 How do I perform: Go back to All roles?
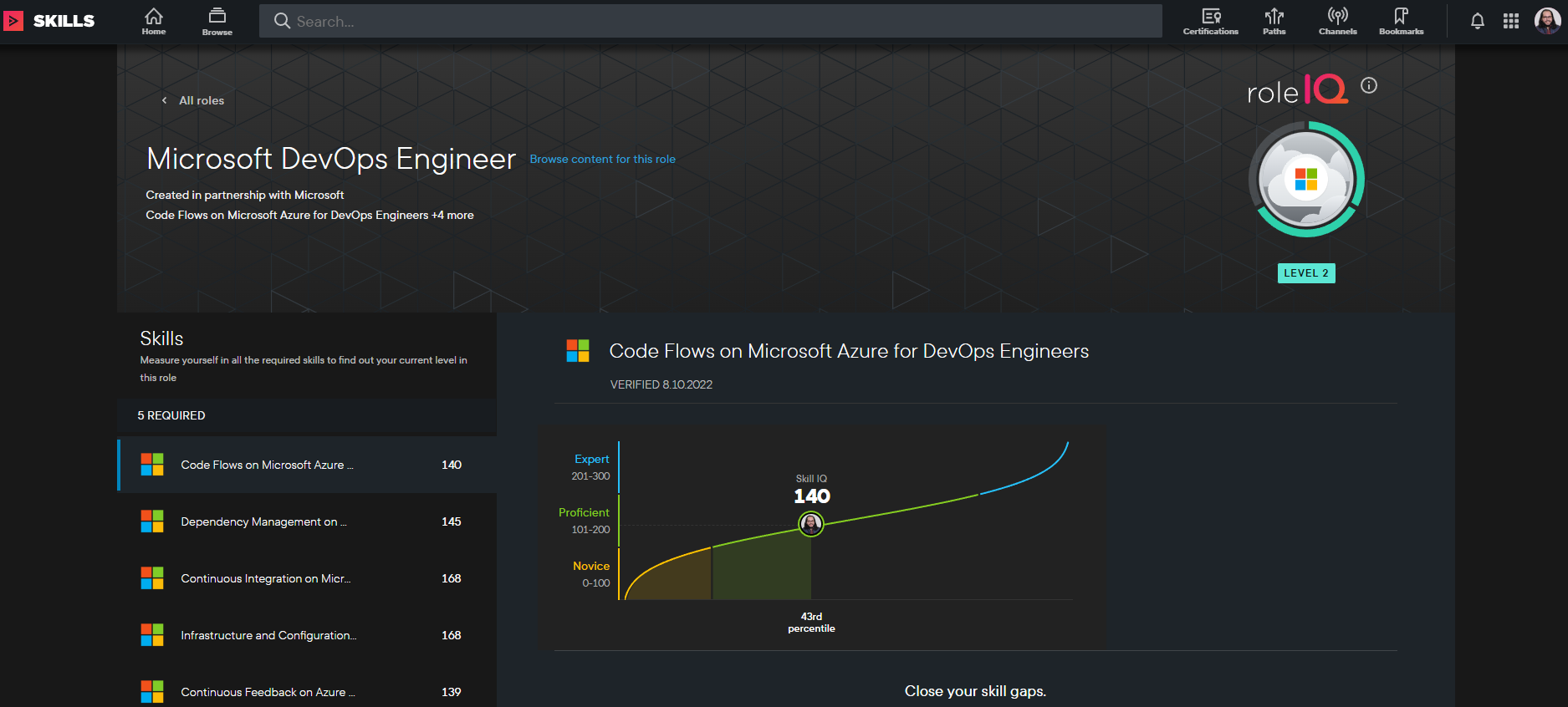[x=193, y=100]
